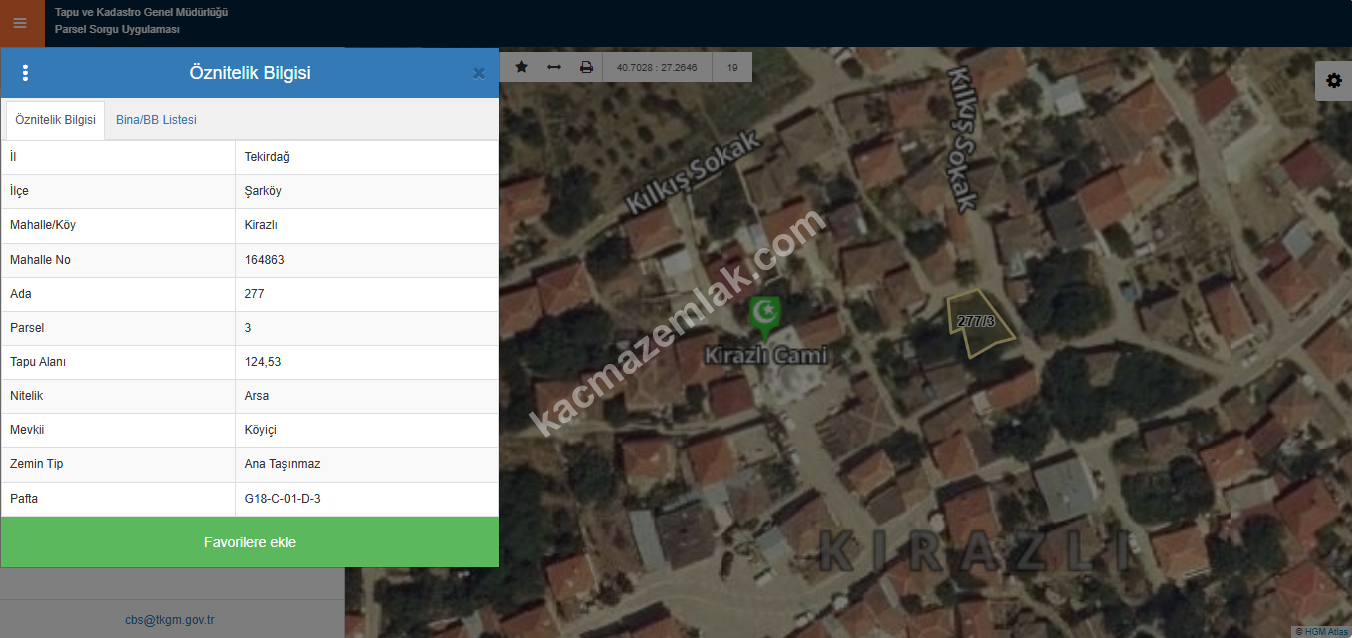
Task: Select the Öznitelik Bilgisi tab
Action: pos(55,120)
